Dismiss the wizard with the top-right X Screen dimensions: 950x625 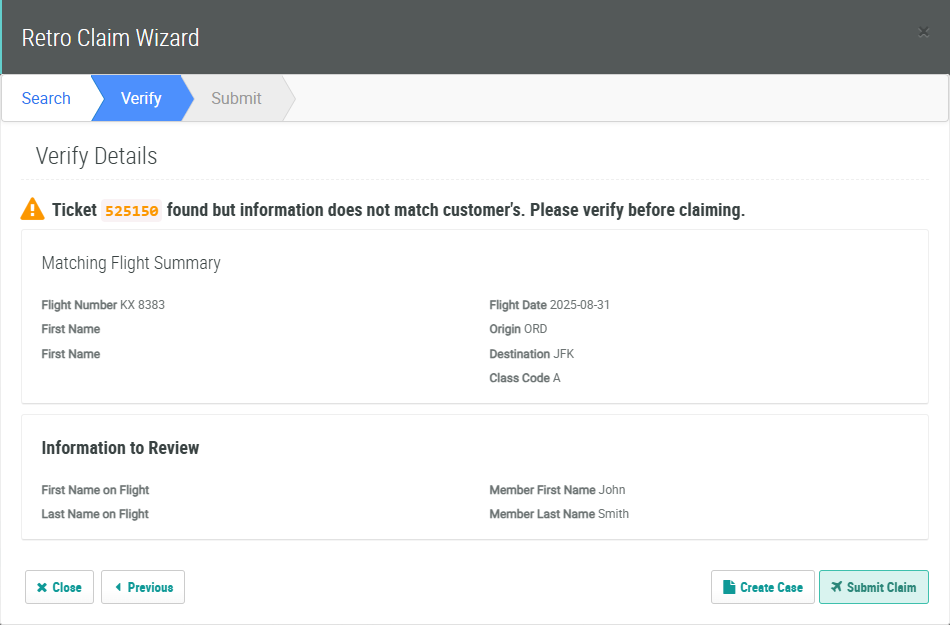pyautogui.click(x=923, y=32)
